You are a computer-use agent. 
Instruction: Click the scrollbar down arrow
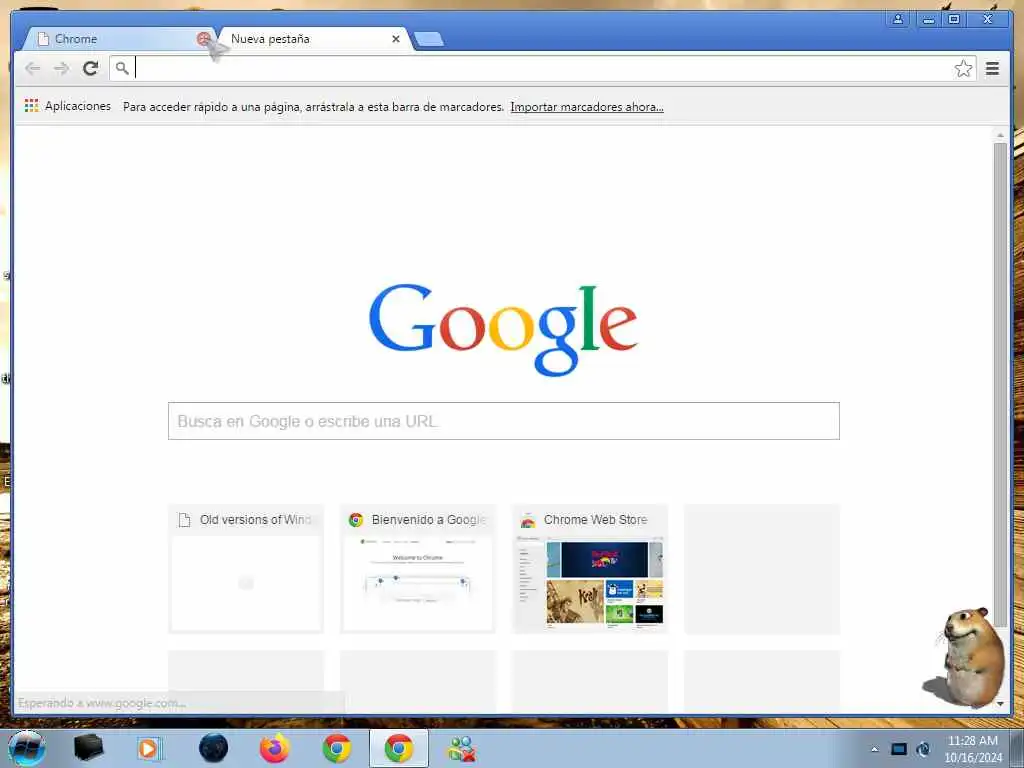1000,704
